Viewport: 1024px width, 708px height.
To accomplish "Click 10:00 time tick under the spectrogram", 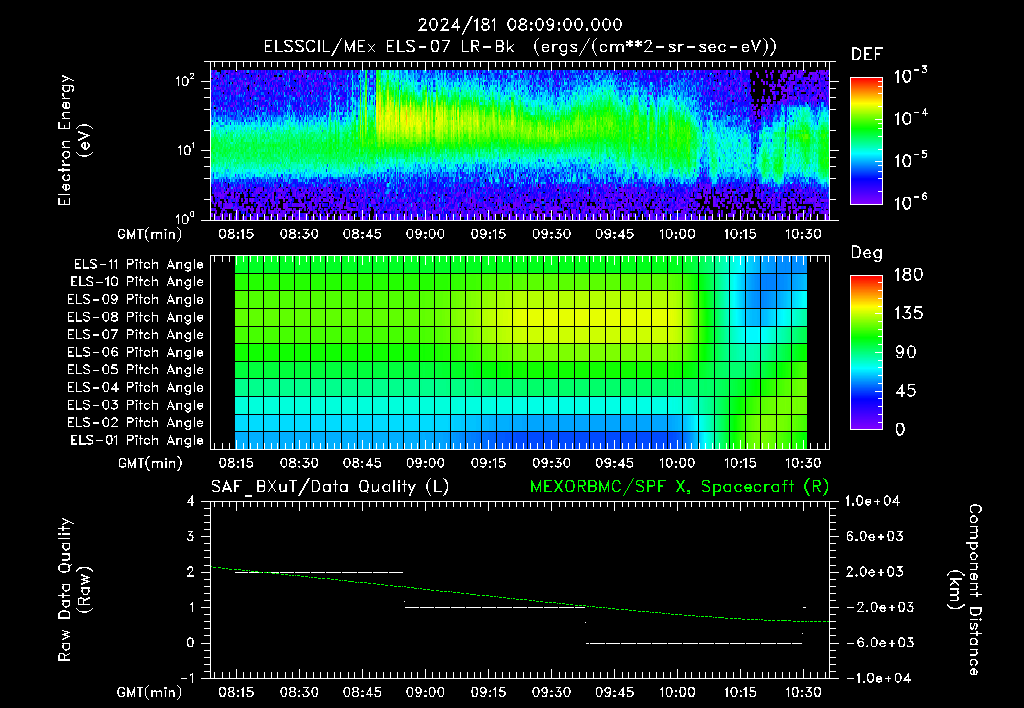I will [x=677, y=234].
